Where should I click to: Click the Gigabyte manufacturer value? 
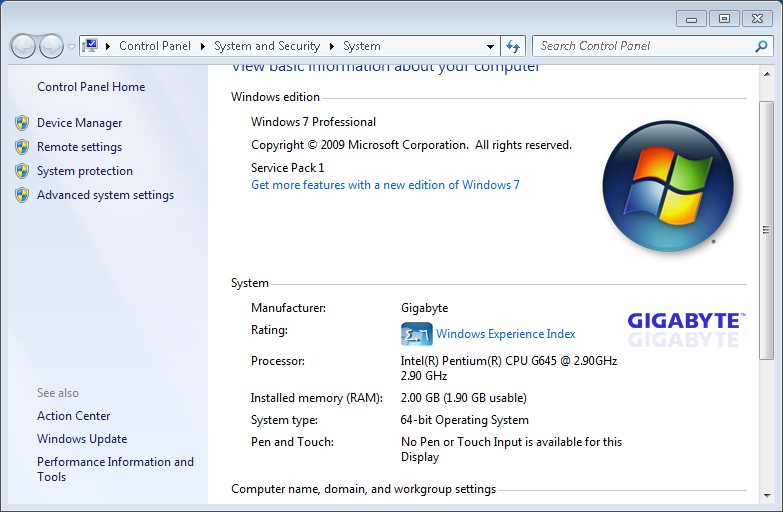pyautogui.click(x=424, y=308)
